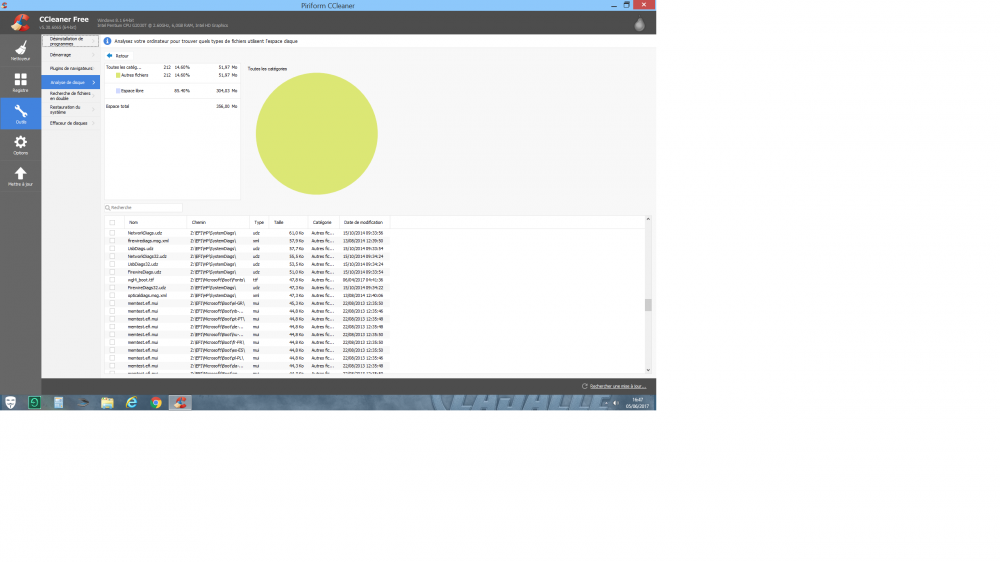Open Restauration du système tool
This screenshot has height=562, width=1000.
pyautogui.click(x=70, y=110)
